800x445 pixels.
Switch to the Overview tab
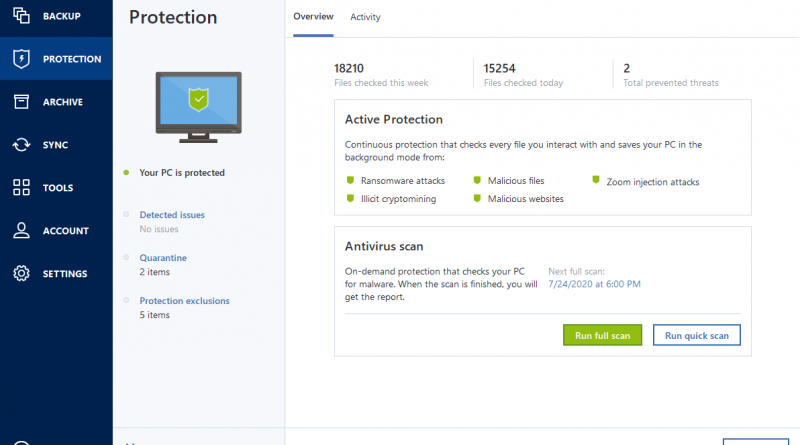313,16
